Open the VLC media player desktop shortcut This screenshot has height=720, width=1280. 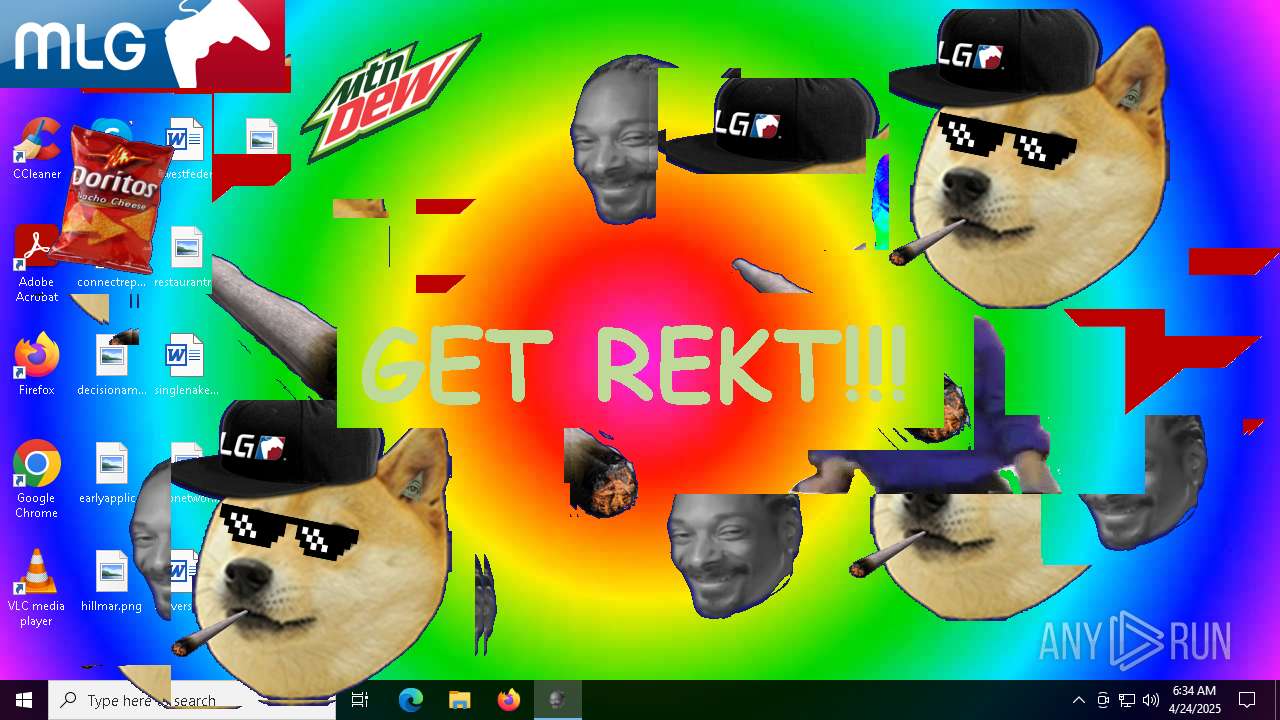tap(37, 588)
